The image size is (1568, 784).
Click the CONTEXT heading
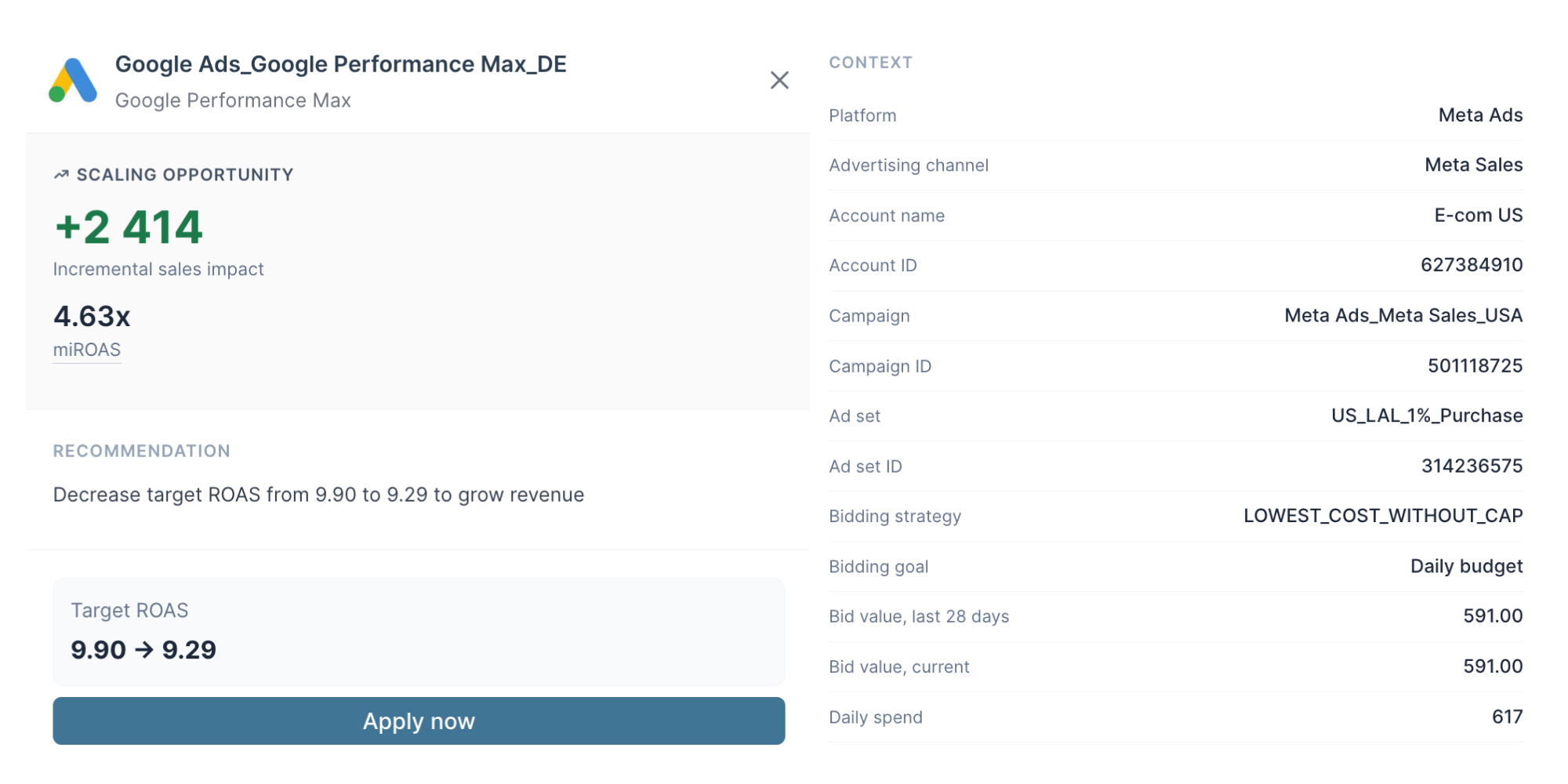871,63
